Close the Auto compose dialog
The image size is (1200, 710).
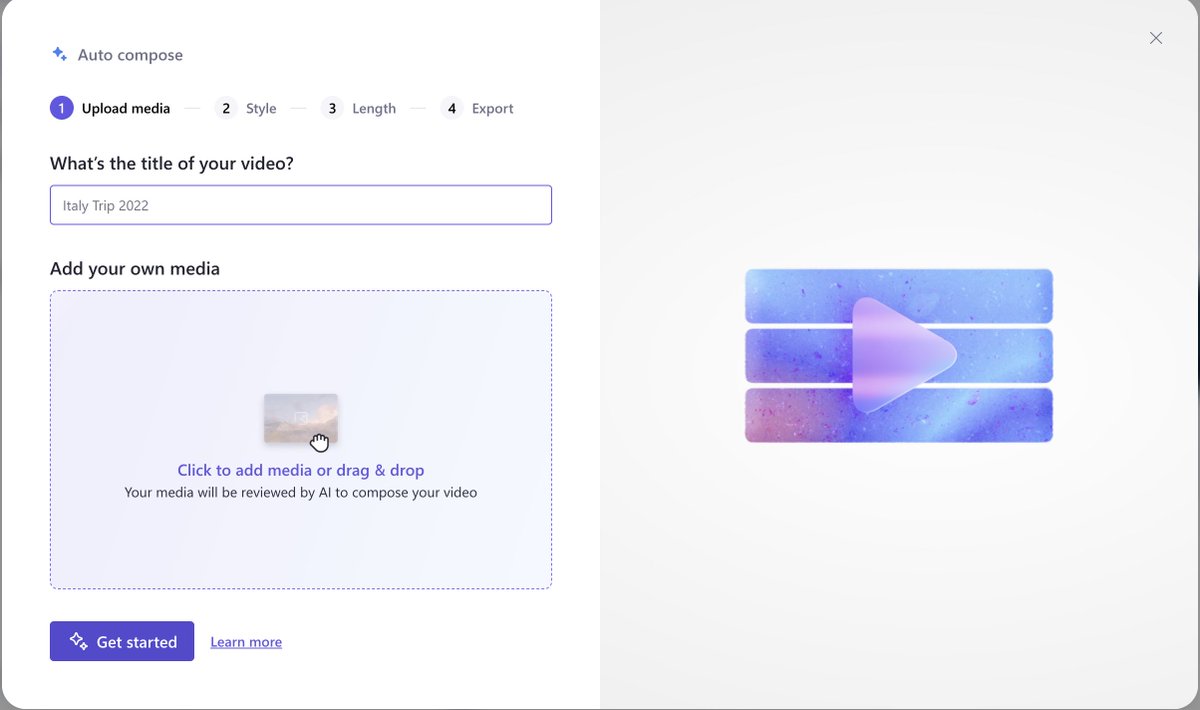click(1156, 38)
